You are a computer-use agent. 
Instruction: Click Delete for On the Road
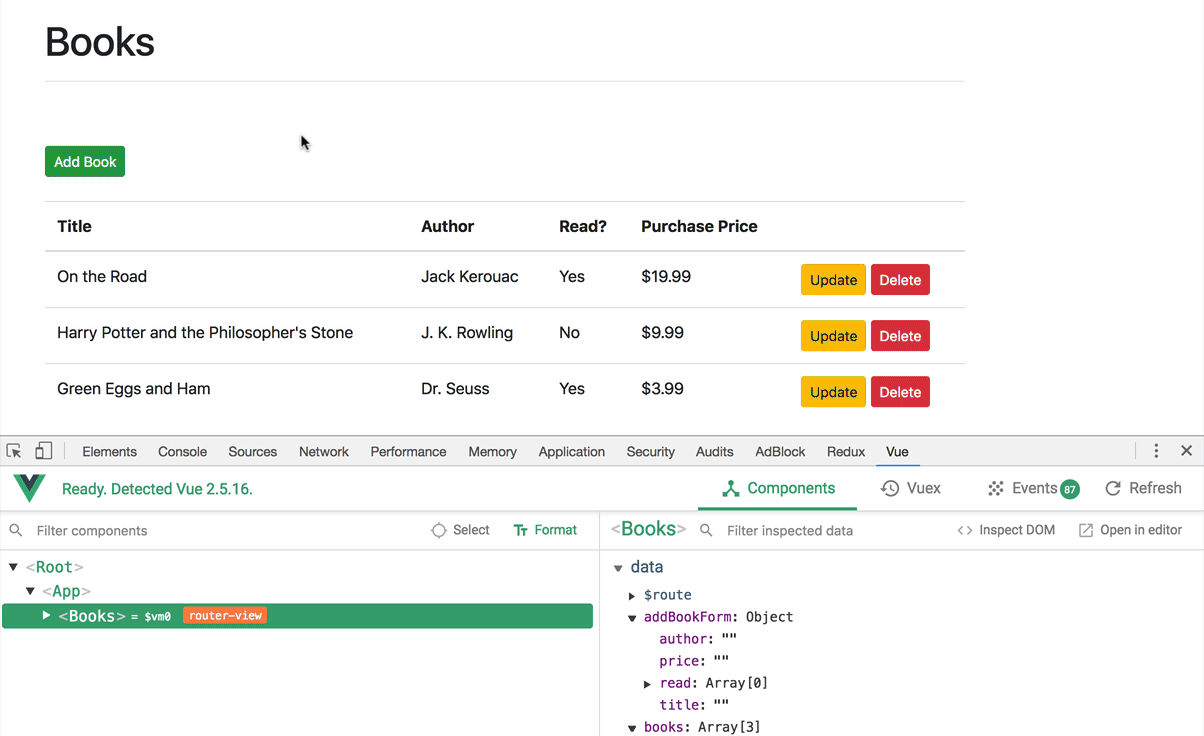tap(900, 280)
